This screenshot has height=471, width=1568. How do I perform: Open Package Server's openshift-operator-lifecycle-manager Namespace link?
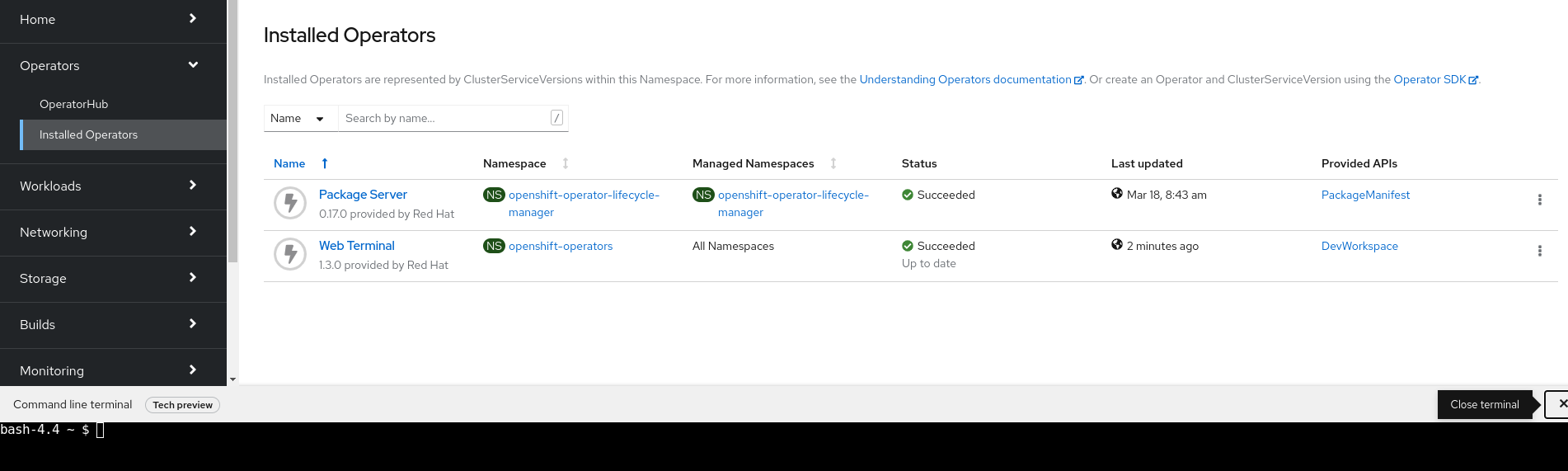584,204
